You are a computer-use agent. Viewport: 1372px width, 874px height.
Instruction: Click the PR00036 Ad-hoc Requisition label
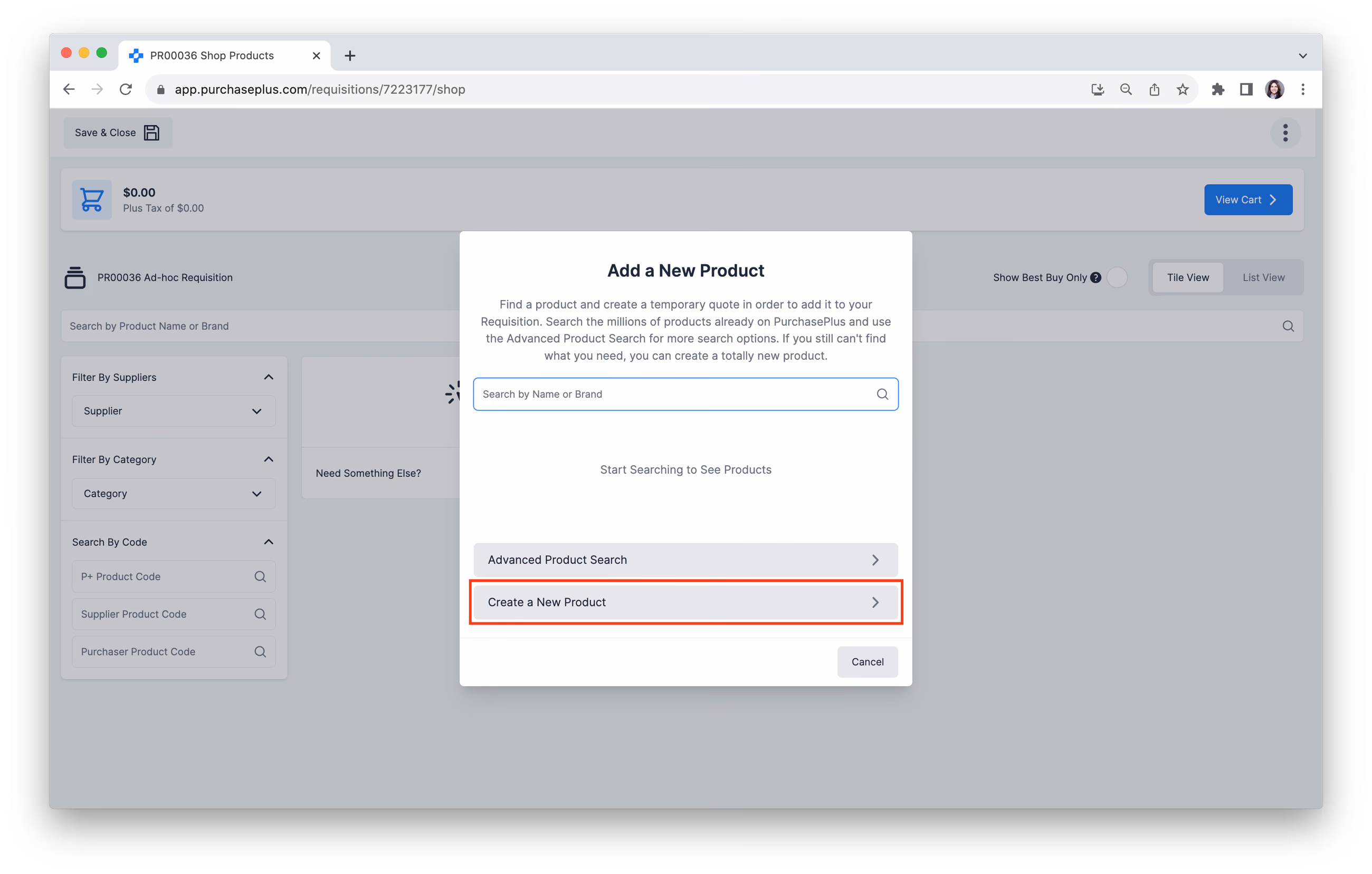coord(165,277)
